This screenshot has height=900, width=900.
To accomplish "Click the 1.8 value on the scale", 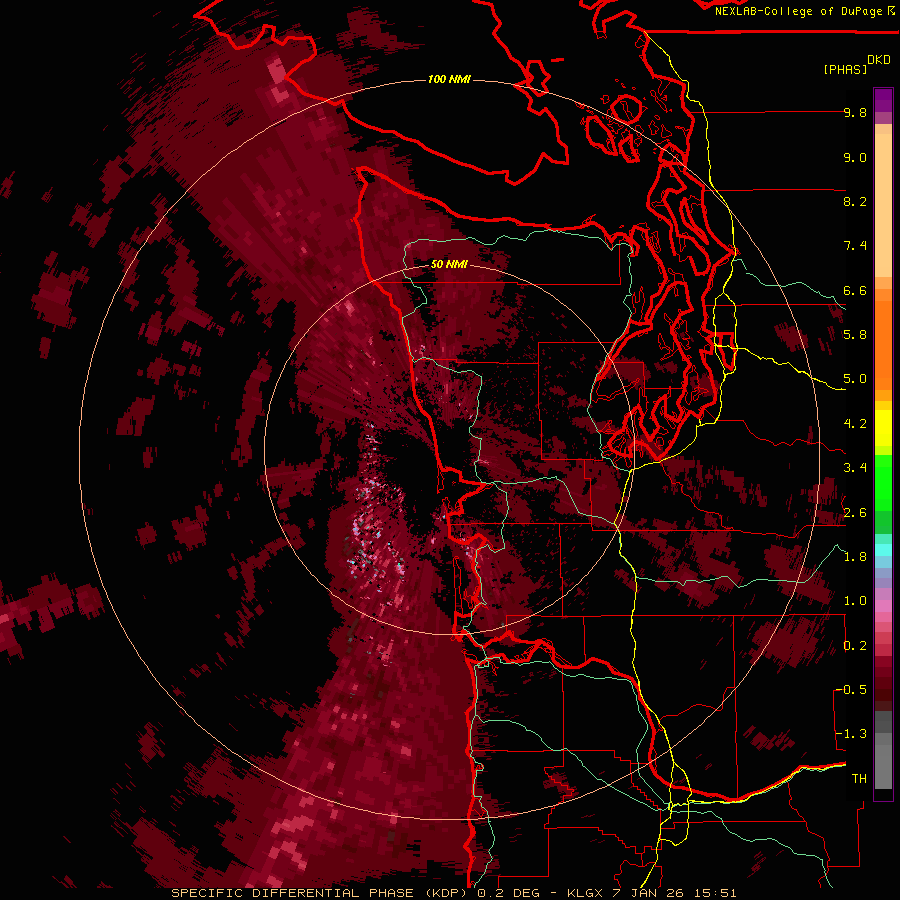I will (855, 557).
